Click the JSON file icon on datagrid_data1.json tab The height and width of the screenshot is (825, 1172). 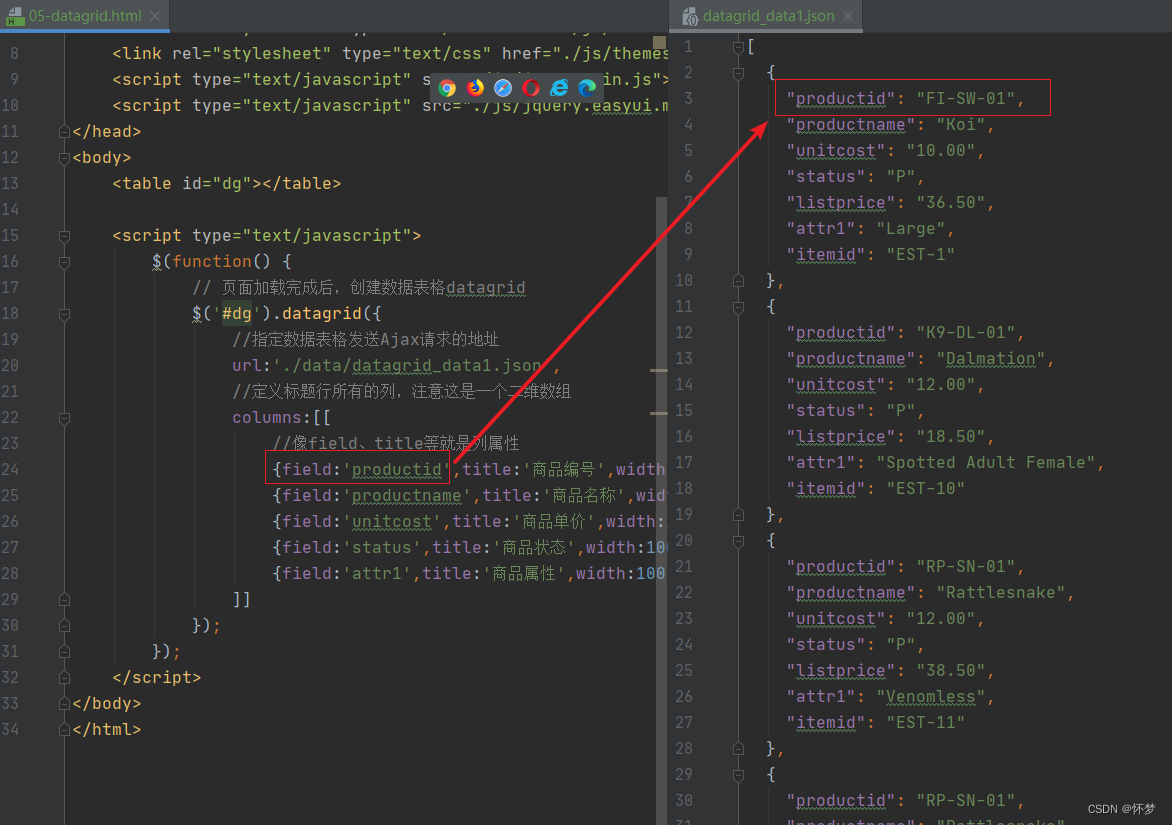[x=691, y=16]
